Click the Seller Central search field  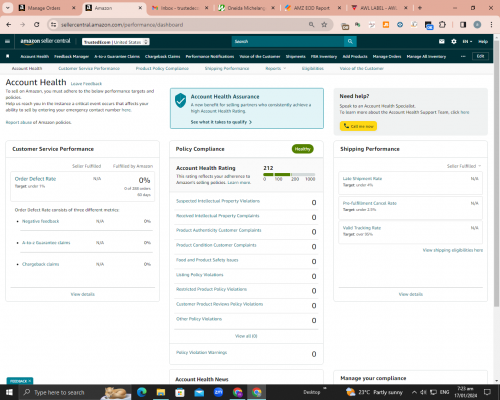(288, 41)
